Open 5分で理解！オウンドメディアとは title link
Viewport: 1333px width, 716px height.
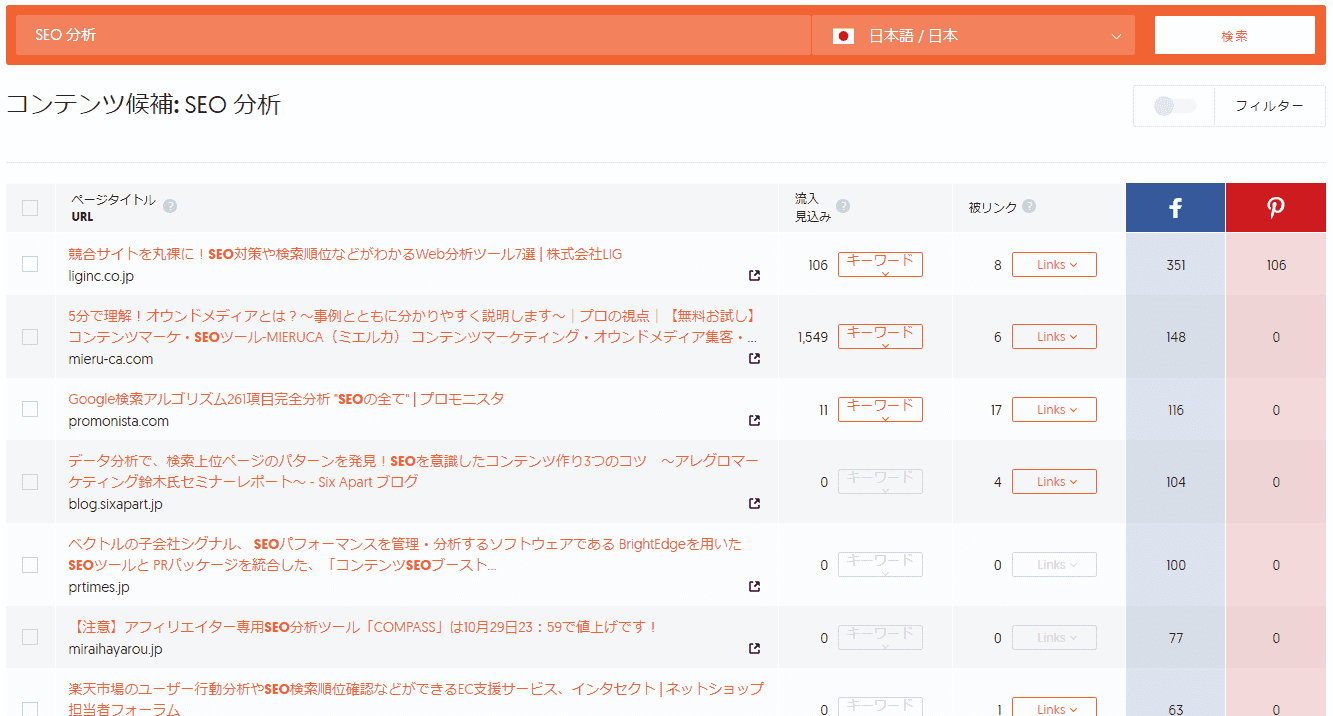point(413,326)
